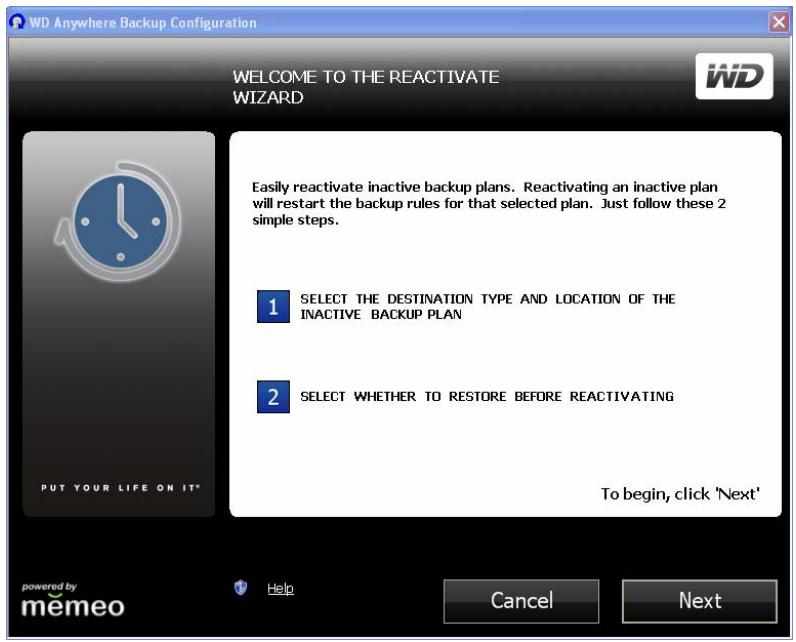Click the WD logo in the header

point(734,76)
